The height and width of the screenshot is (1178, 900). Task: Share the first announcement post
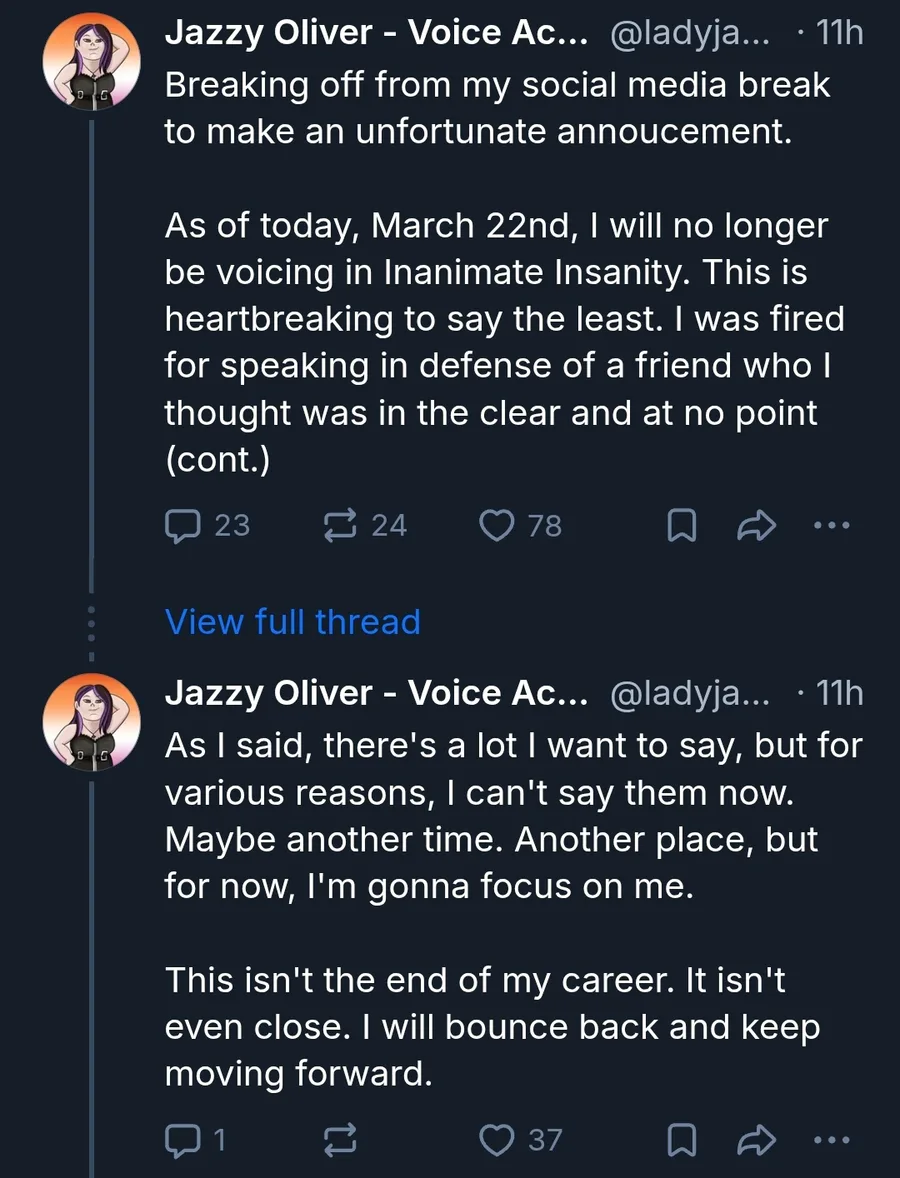tap(755, 525)
